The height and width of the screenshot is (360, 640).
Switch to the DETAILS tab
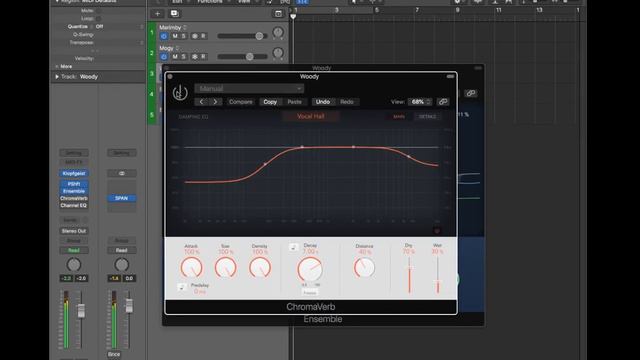427,117
